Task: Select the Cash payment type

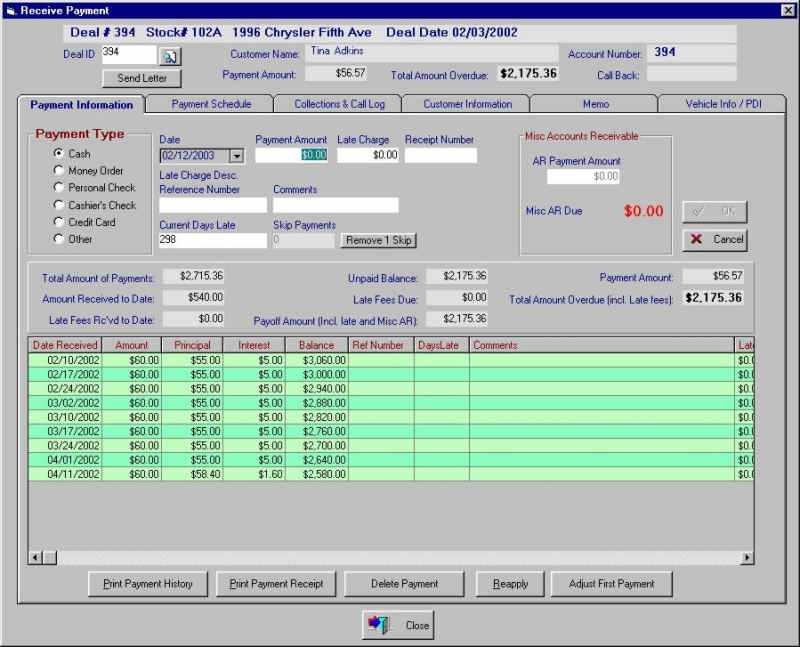Action: [x=59, y=154]
